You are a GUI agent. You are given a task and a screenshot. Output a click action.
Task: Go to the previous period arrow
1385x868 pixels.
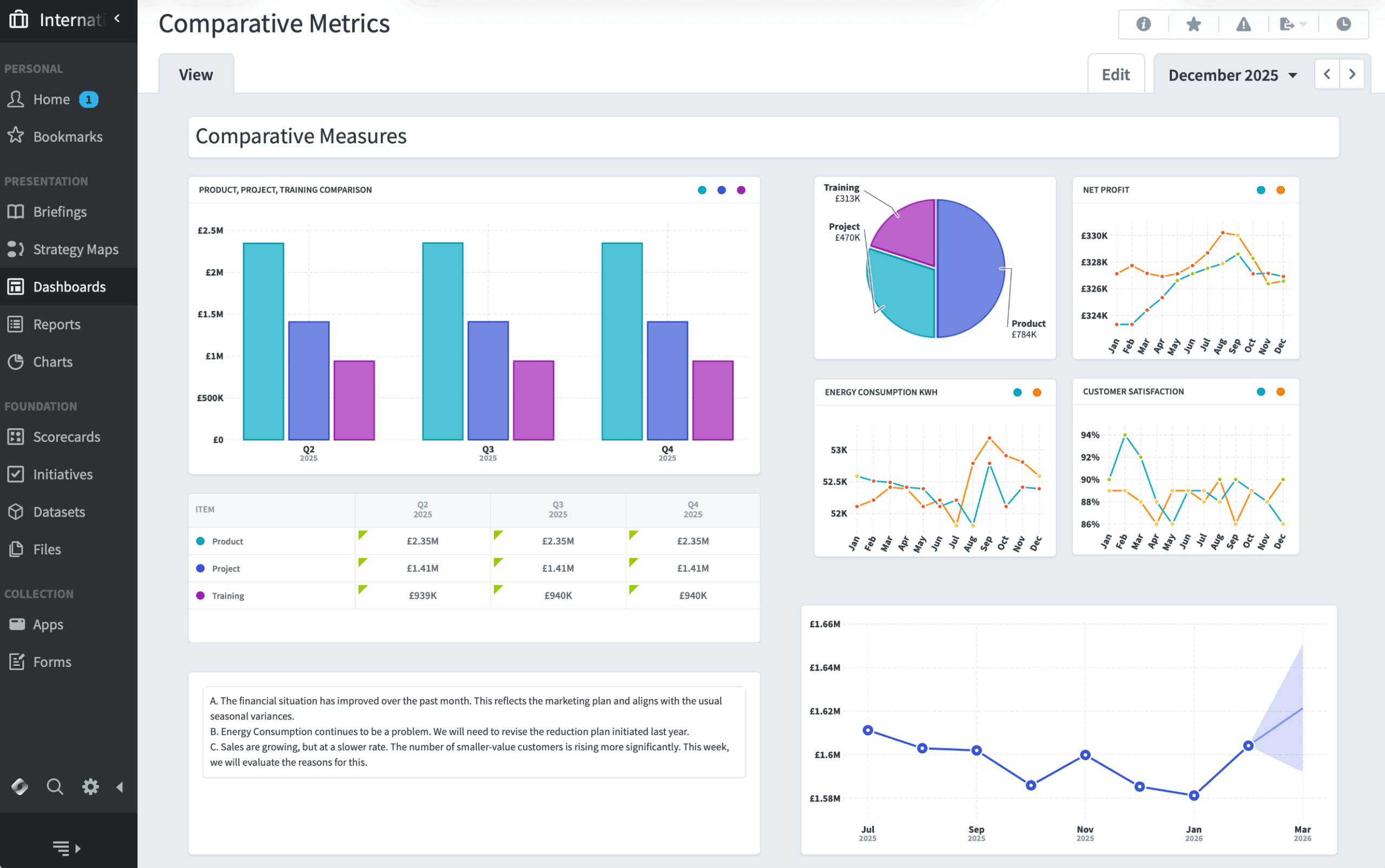1327,74
